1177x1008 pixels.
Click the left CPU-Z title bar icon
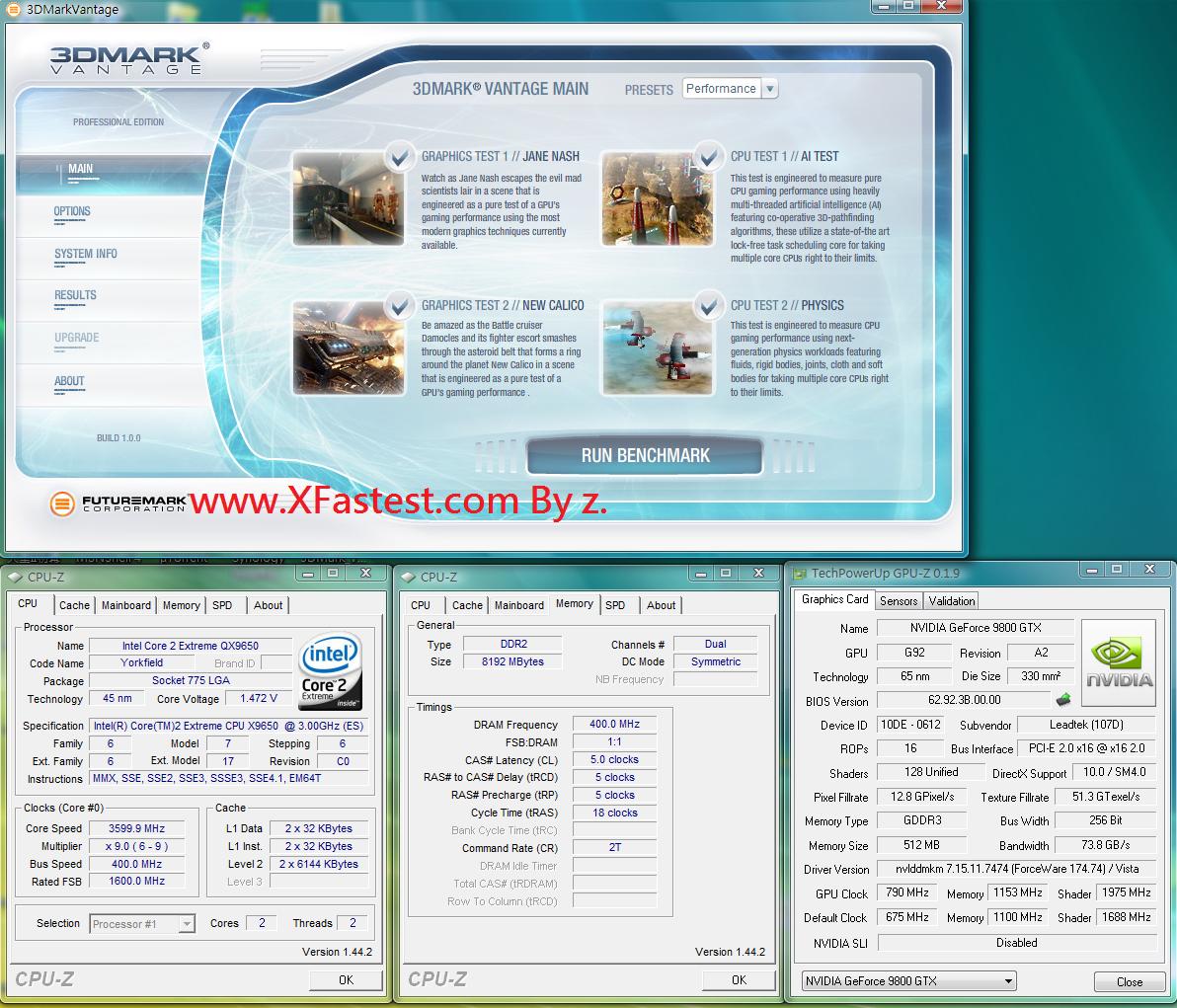(x=16, y=578)
